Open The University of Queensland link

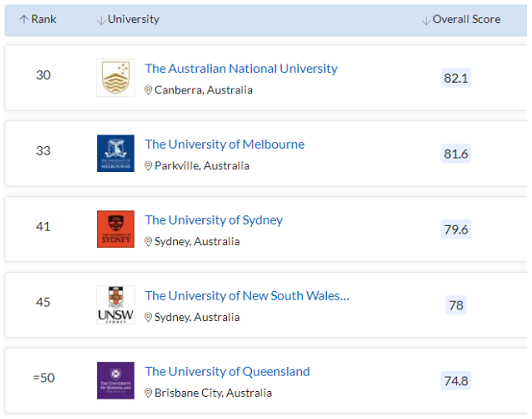point(227,372)
